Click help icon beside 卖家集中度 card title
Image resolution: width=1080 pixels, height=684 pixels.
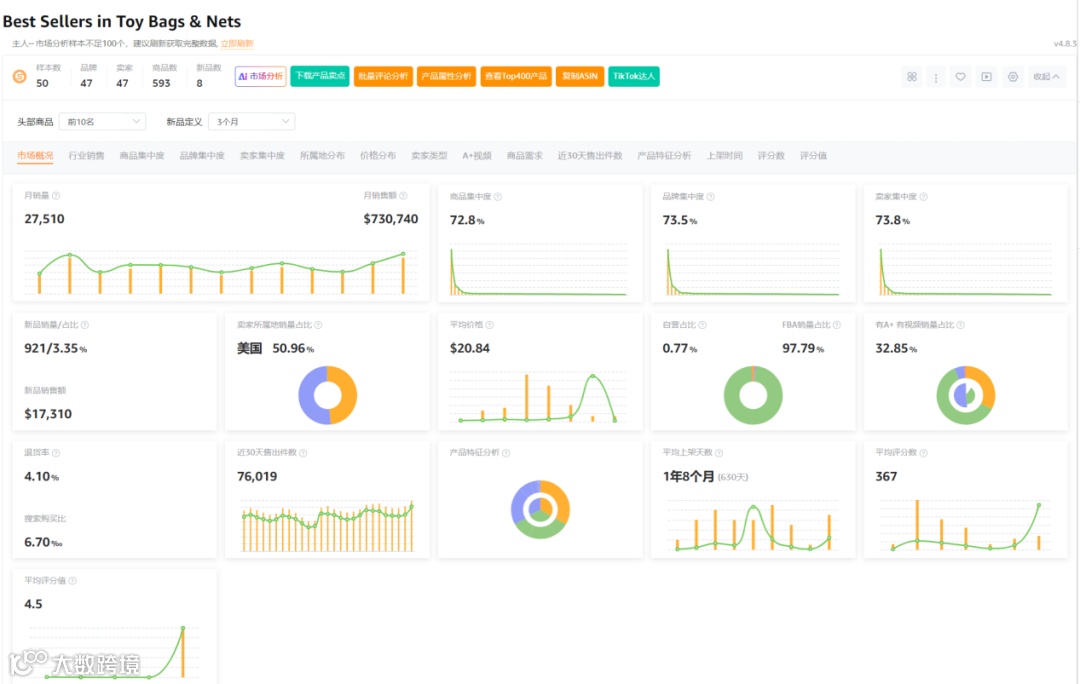[x=924, y=197]
